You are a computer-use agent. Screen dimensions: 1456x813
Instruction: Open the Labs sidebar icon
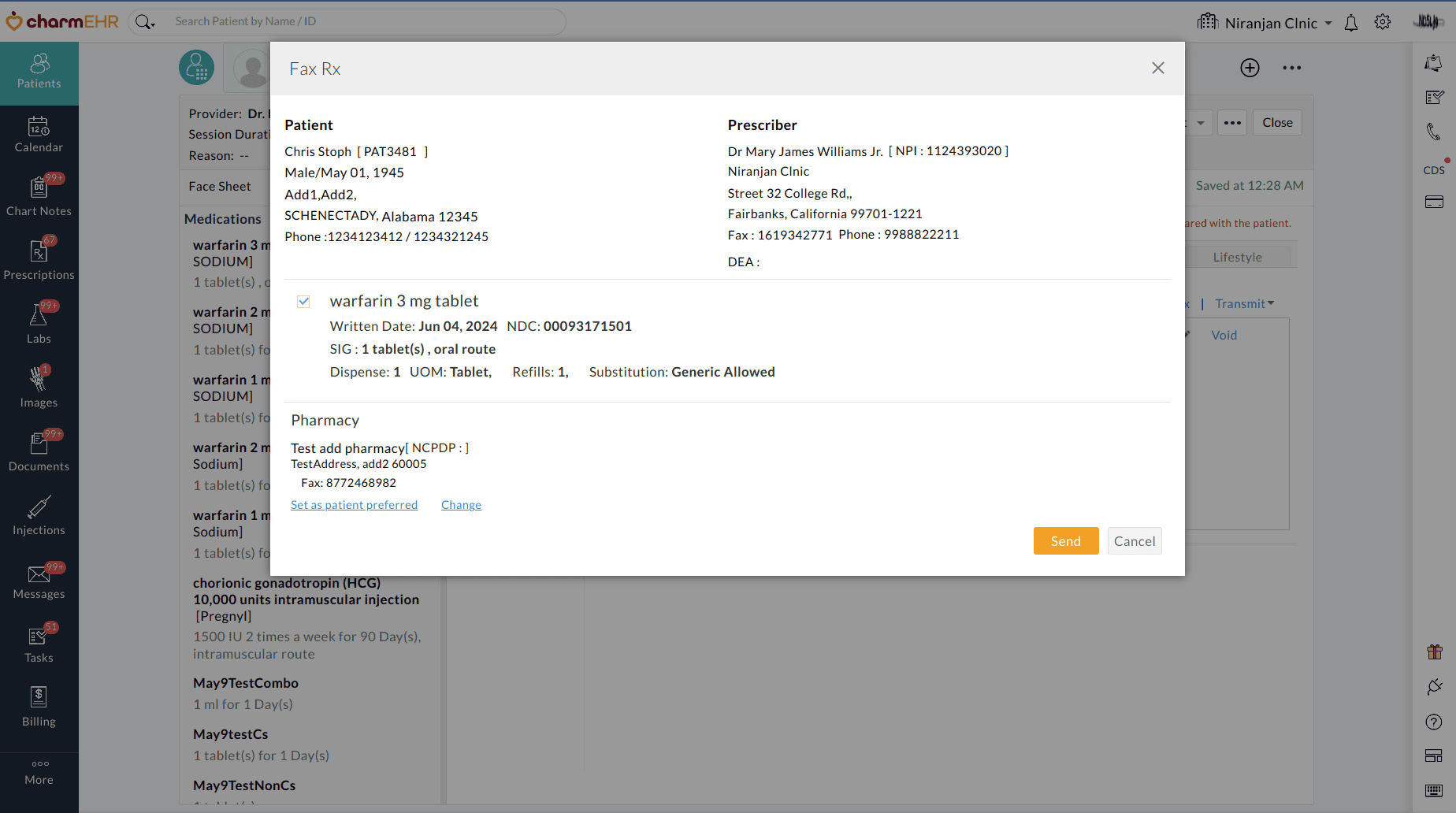tap(39, 323)
